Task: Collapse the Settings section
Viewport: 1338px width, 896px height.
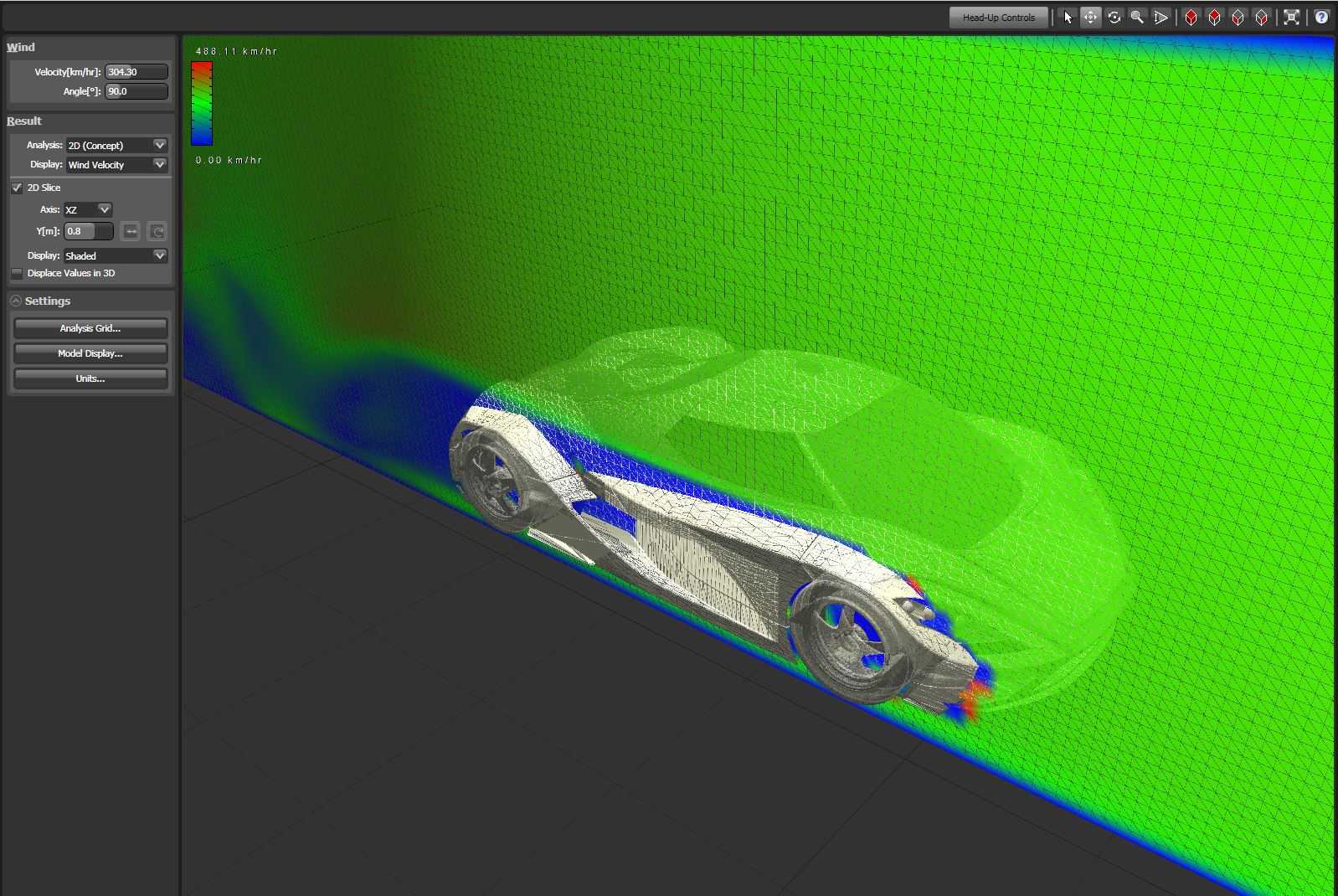Action: pyautogui.click(x=16, y=301)
